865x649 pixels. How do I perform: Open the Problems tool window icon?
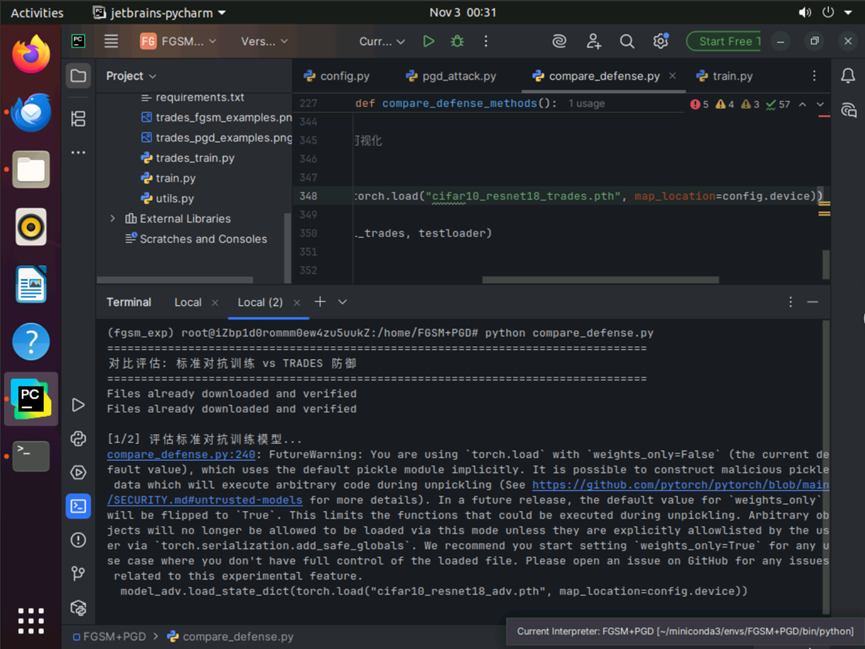(78, 540)
